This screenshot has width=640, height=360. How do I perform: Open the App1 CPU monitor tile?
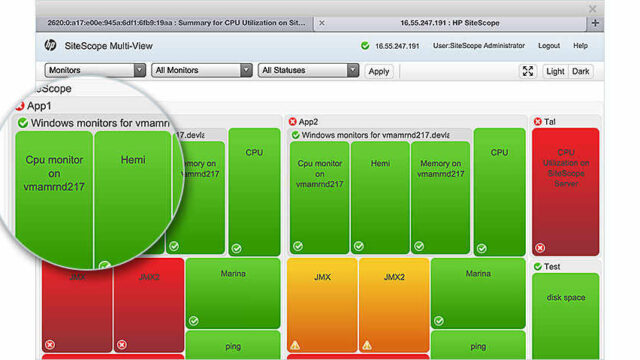(254, 192)
